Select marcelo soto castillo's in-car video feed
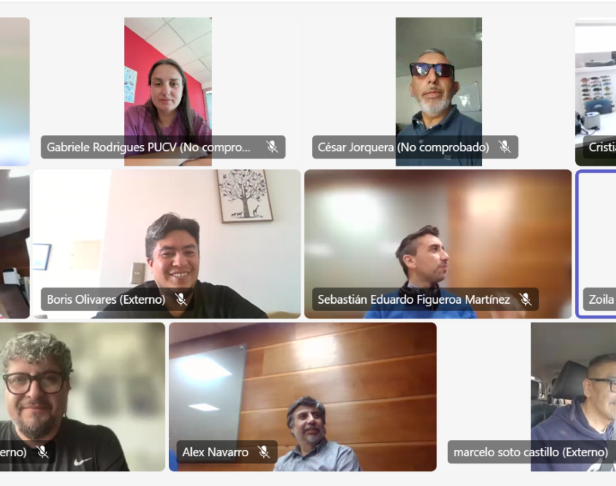Viewport: 616px width, 486px height. tap(574, 397)
